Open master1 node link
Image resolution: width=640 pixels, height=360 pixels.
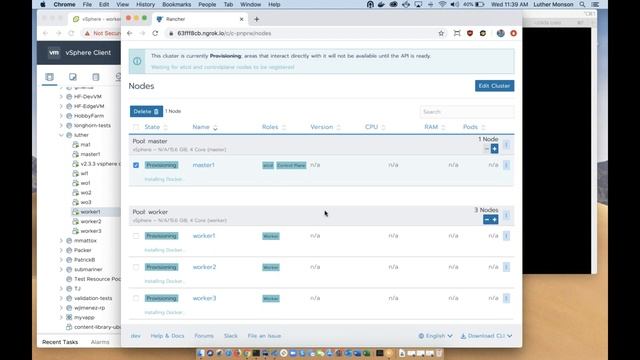[x=203, y=165]
